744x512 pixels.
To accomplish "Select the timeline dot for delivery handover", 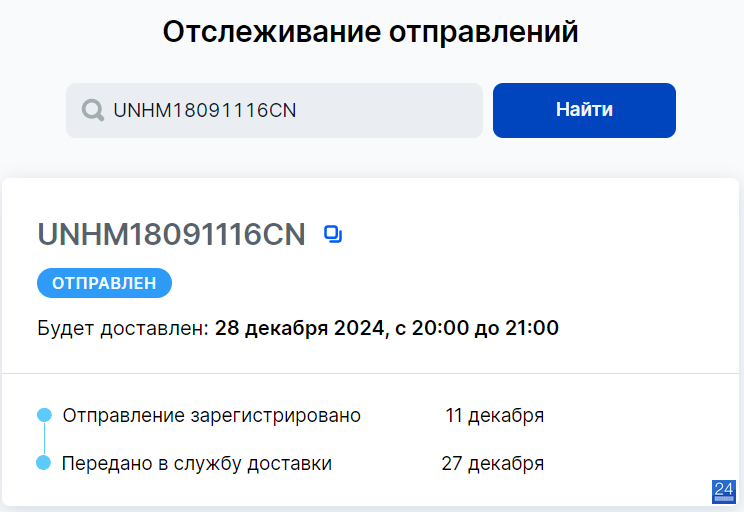I will 44,463.
